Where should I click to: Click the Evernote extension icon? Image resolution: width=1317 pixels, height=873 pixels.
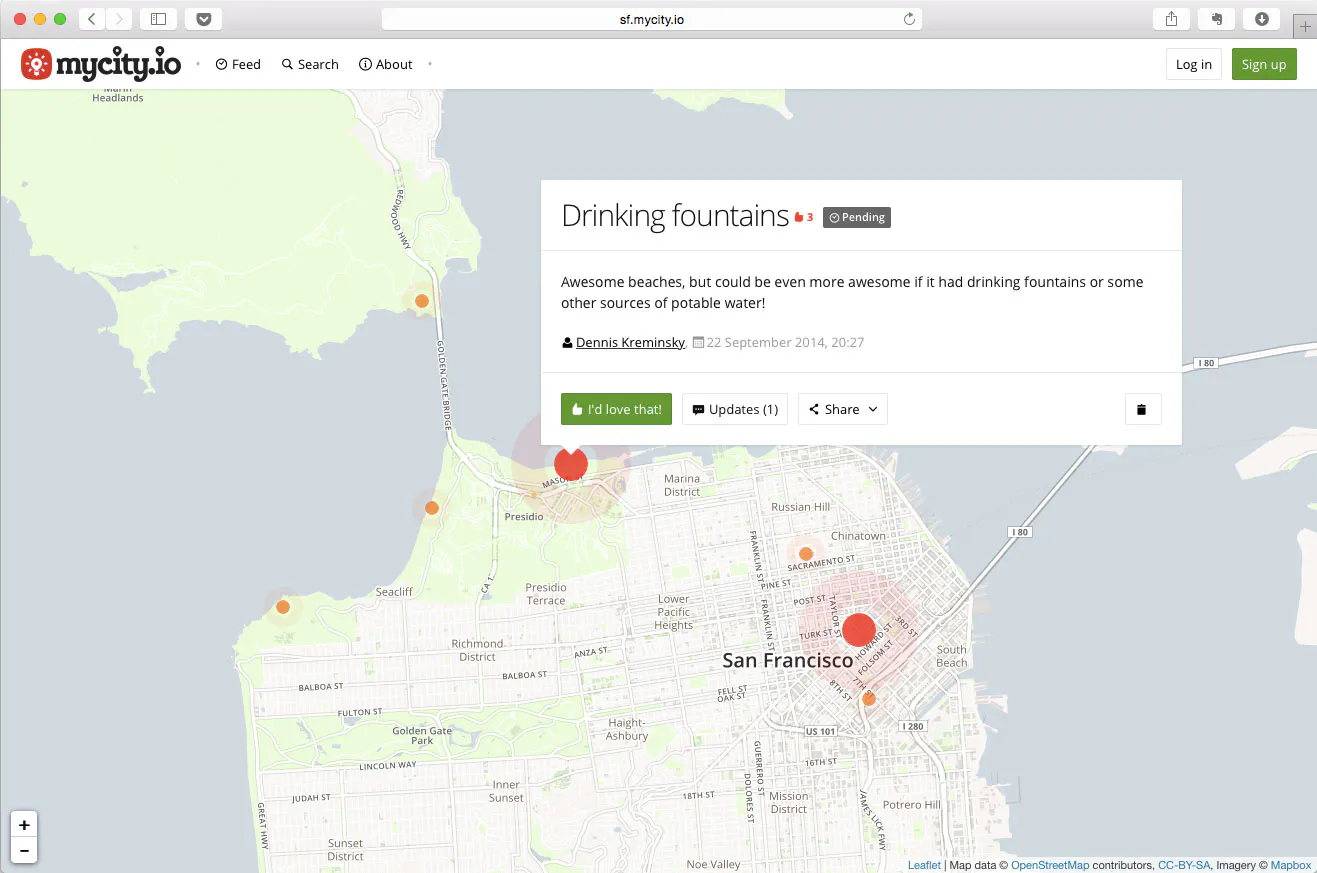click(x=1217, y=19)
